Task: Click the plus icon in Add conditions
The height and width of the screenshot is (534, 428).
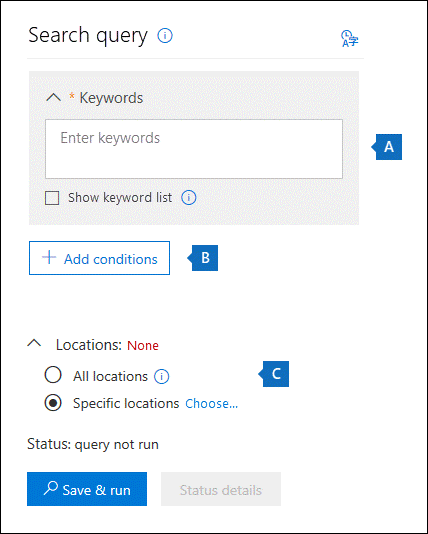Action: point(49,257)
